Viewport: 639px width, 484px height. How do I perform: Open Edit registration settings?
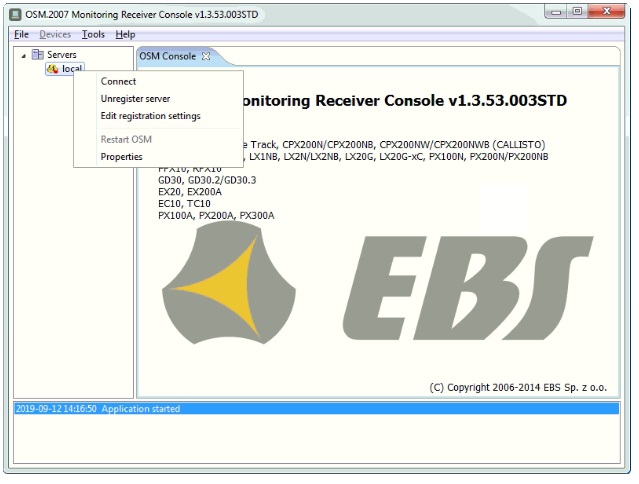pyautogui.click(x=150, y=116)
